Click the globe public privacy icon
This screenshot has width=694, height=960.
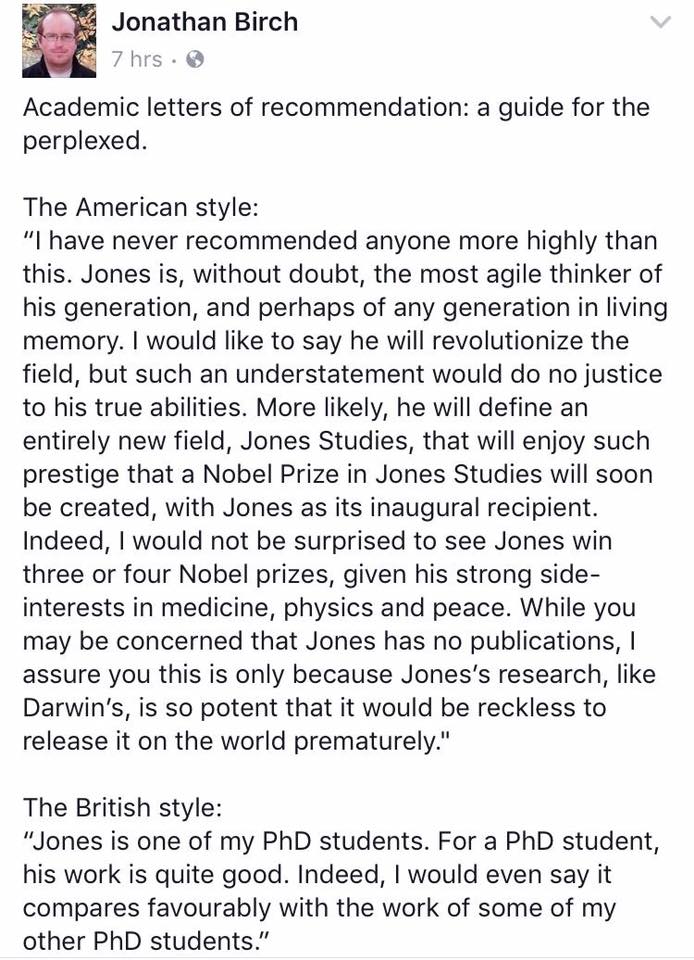click(195, 60)
